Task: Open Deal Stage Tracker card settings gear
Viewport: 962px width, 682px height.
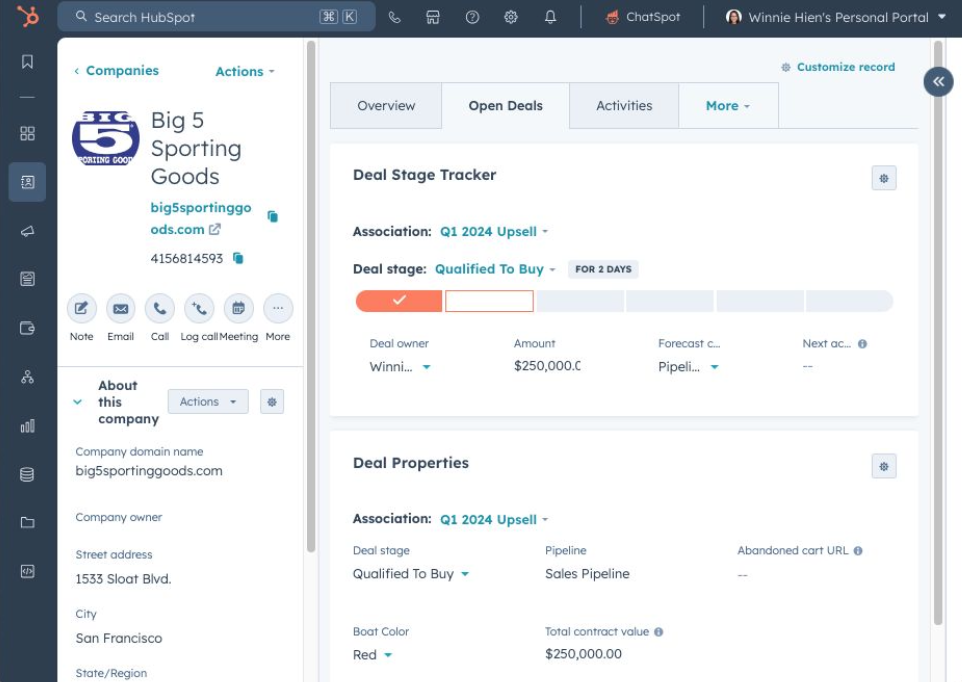Action: (x=883, y=178)
